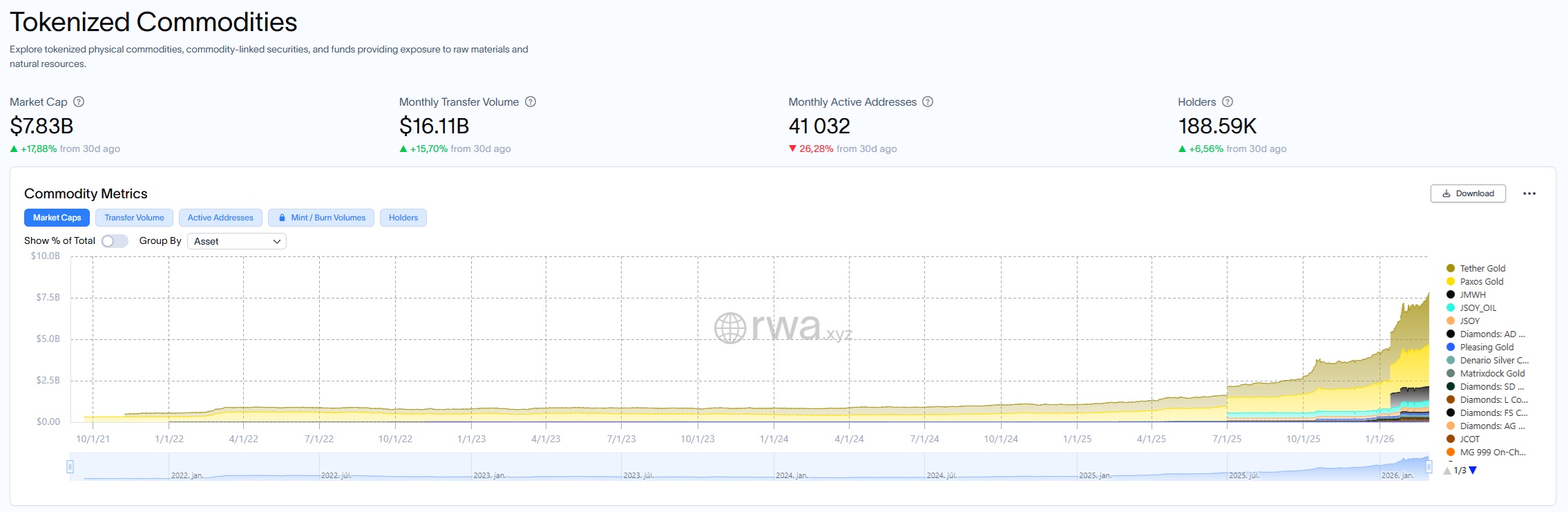Screen dimensions: 1568x512
Task: Click the Download button
Action: 1468,193
